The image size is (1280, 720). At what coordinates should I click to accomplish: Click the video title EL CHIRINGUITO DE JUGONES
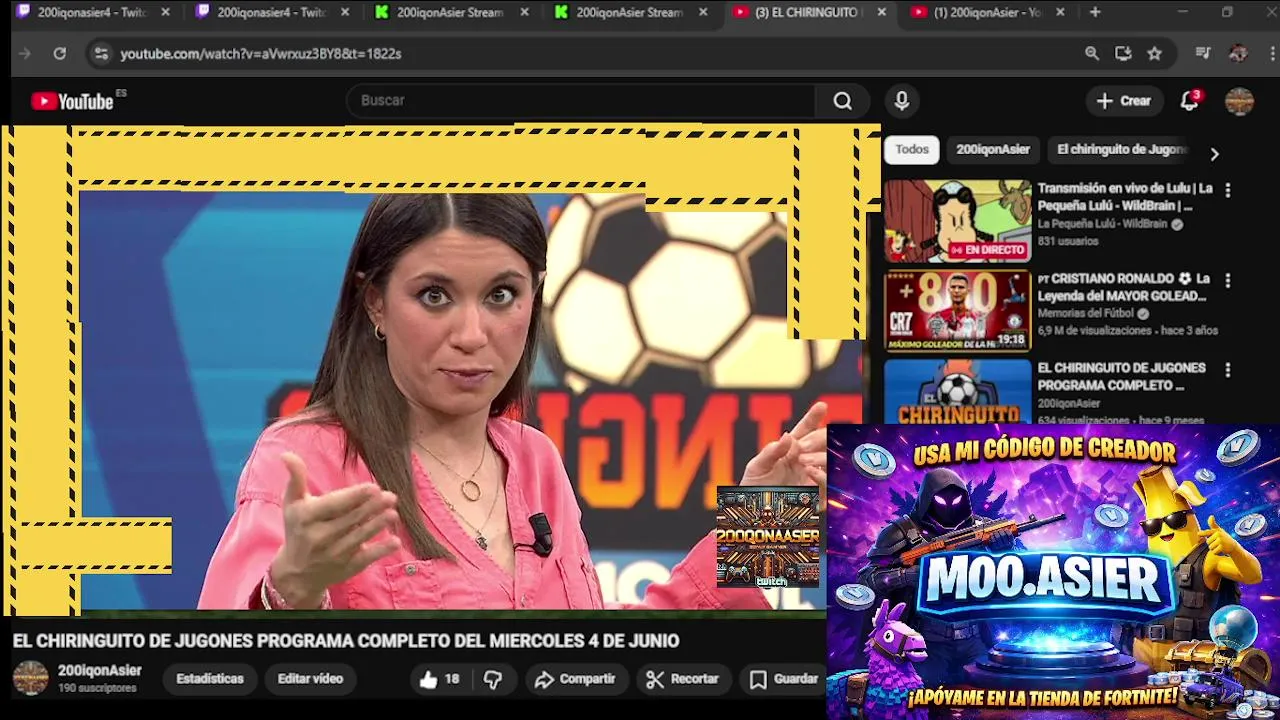point(346,641)
